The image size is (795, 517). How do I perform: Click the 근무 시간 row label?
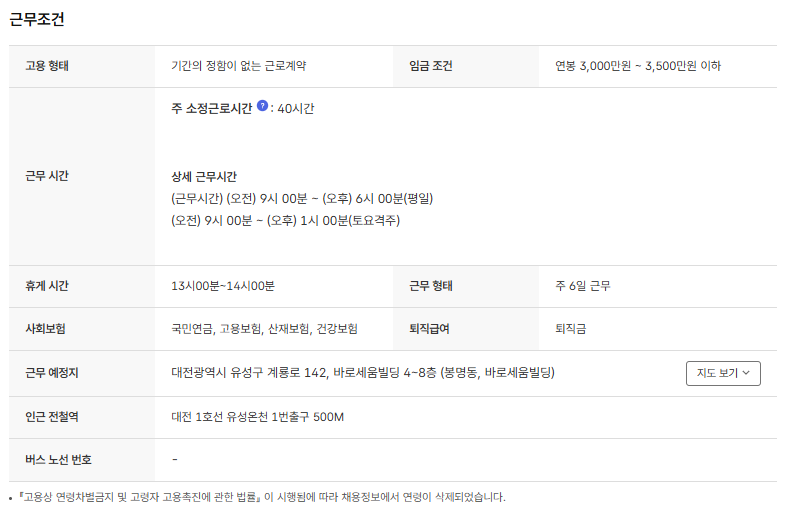click(x=47, y=176)
